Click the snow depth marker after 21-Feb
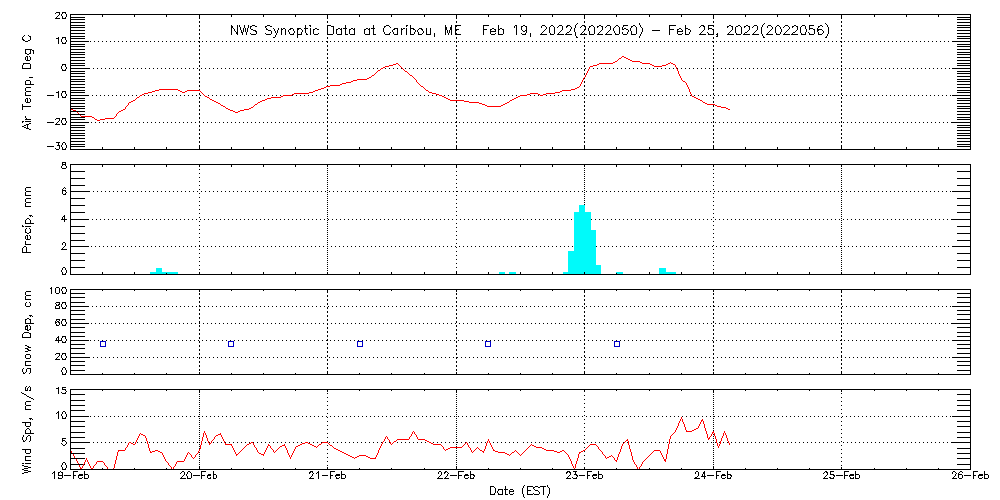Viewport: 1000px width, 500px height. point(360,344)
